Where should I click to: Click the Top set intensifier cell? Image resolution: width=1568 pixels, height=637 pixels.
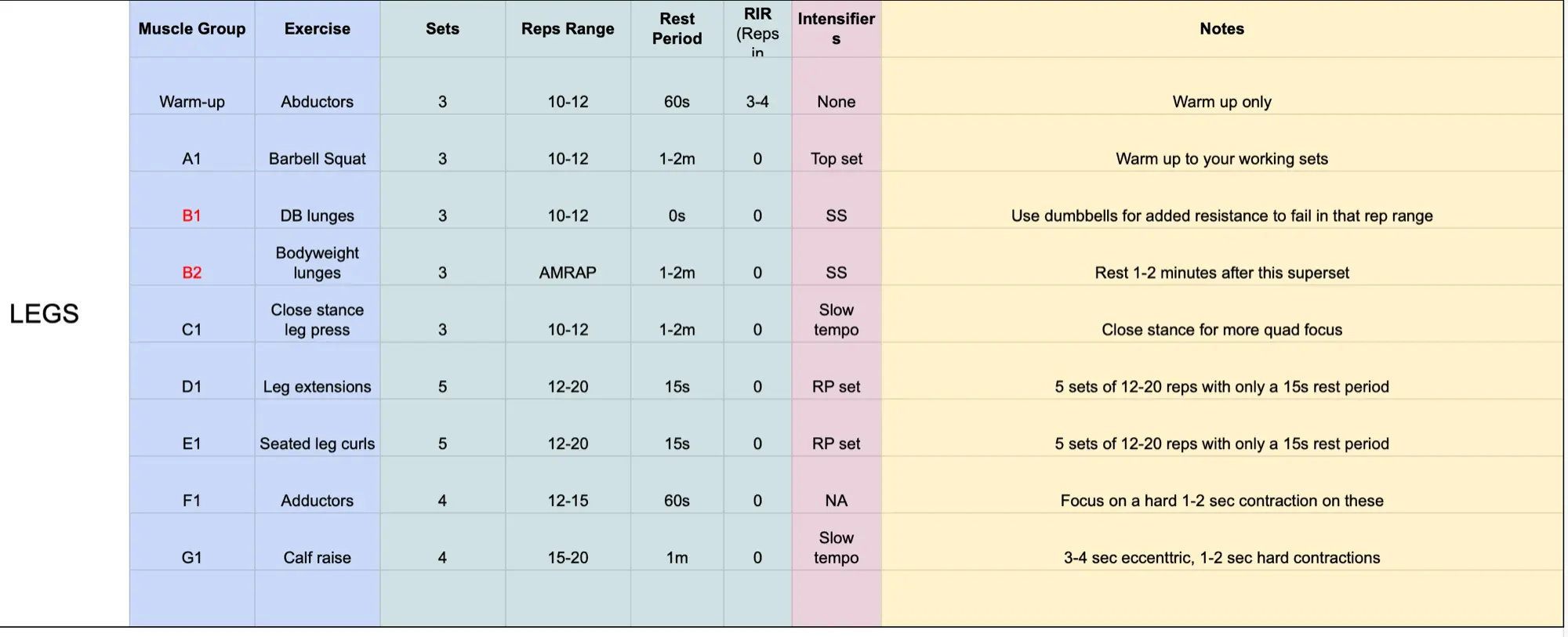click(x=836, y=158)
